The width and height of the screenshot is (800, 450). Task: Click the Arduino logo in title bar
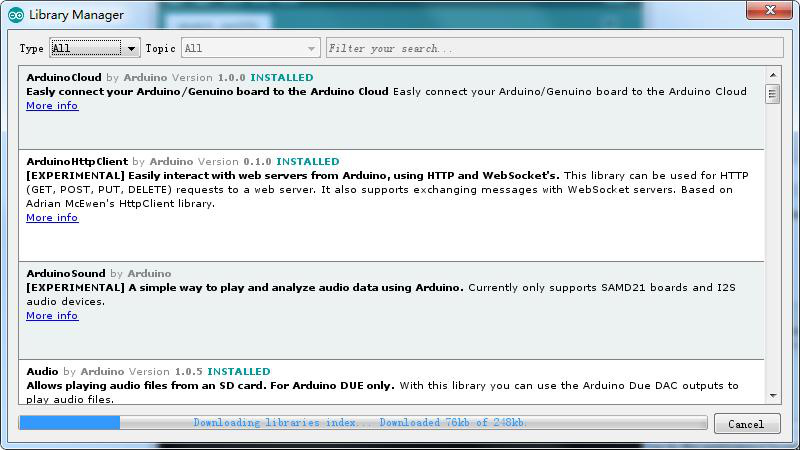click(x=16, y=15)
